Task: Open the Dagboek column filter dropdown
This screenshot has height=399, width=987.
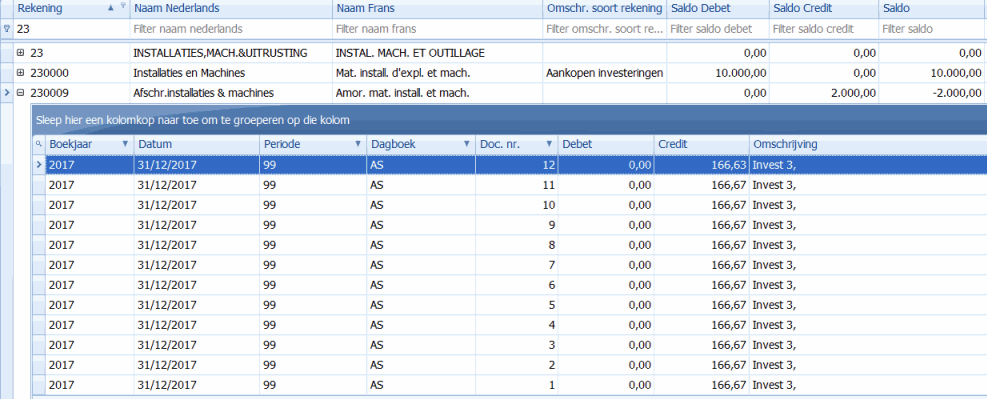Action: tap(466, 144)
